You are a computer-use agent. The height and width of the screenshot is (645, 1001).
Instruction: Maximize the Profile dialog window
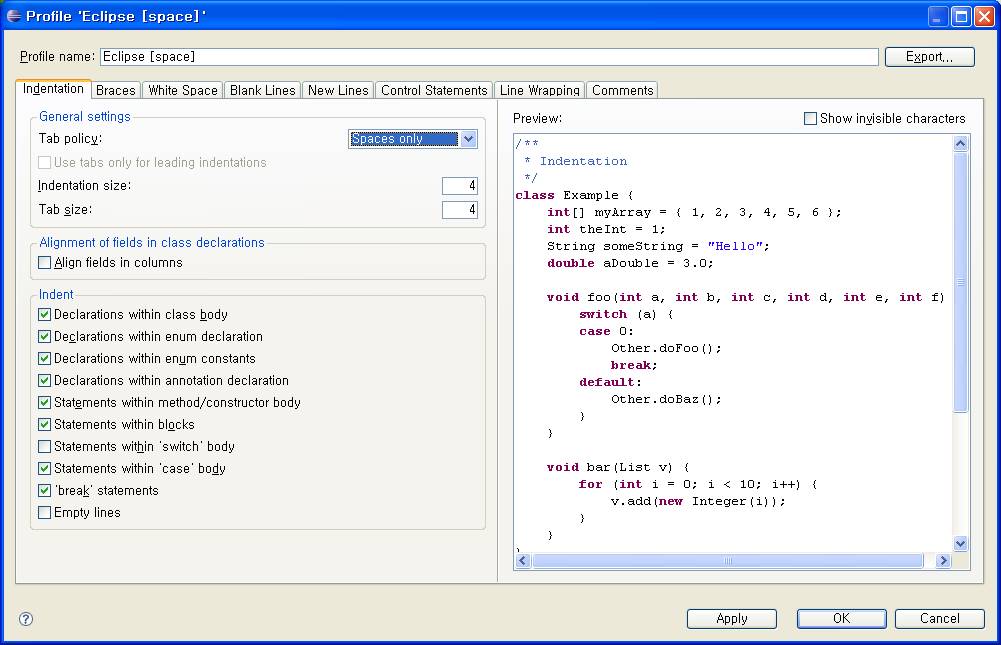pyautogui.click(x=961, y=16)
